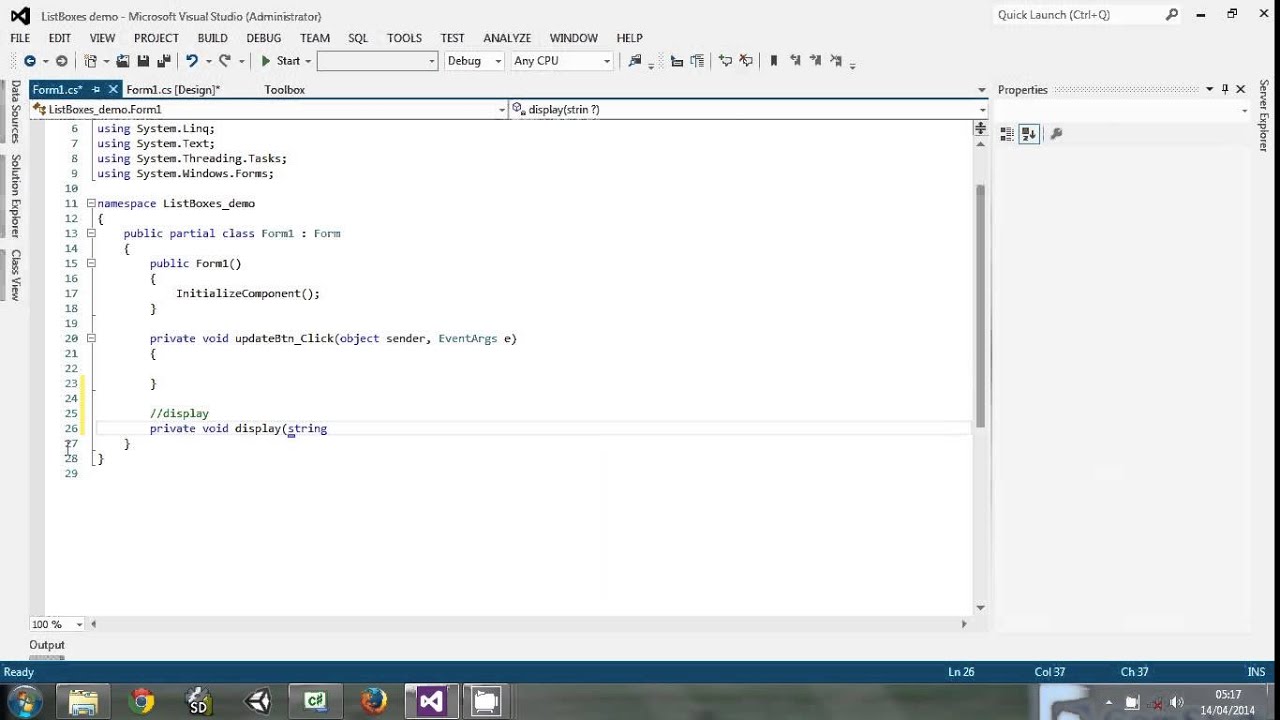
Task: Click the increase line indent icon
Action: tap(697, 61)
